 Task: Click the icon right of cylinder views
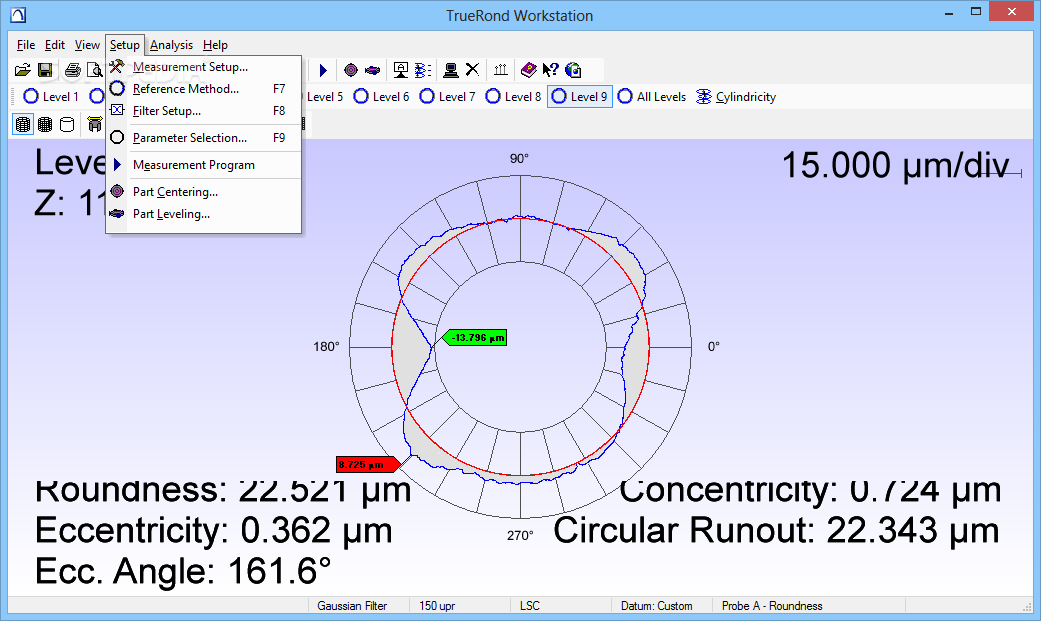click(x=95, y=124)
